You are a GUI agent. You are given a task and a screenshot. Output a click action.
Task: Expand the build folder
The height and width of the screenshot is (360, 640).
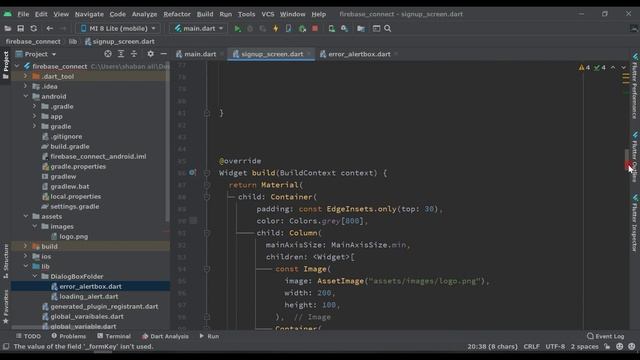pyautogui.click(x=26, y=246)
